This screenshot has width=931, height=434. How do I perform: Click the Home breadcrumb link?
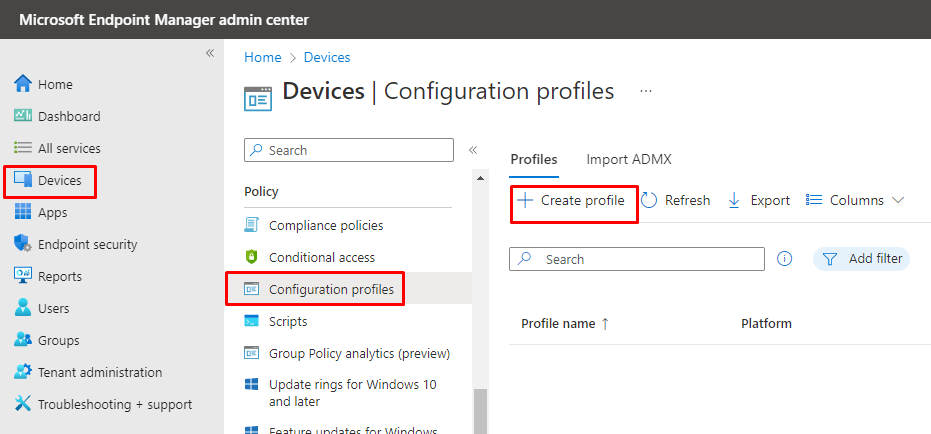point(262,58)
